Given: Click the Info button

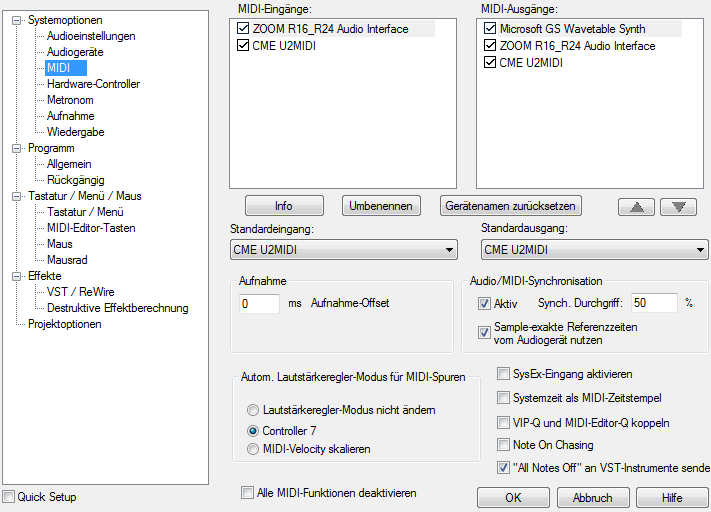Looking at the screenshot, I should pyautogui.click(x=283, y=206).
